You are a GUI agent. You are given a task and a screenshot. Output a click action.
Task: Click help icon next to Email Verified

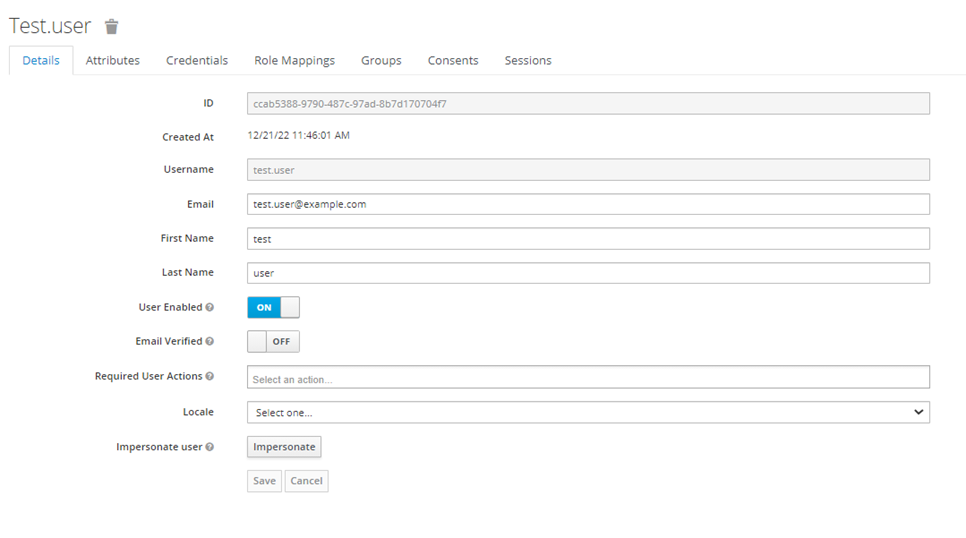click(210, 342)
